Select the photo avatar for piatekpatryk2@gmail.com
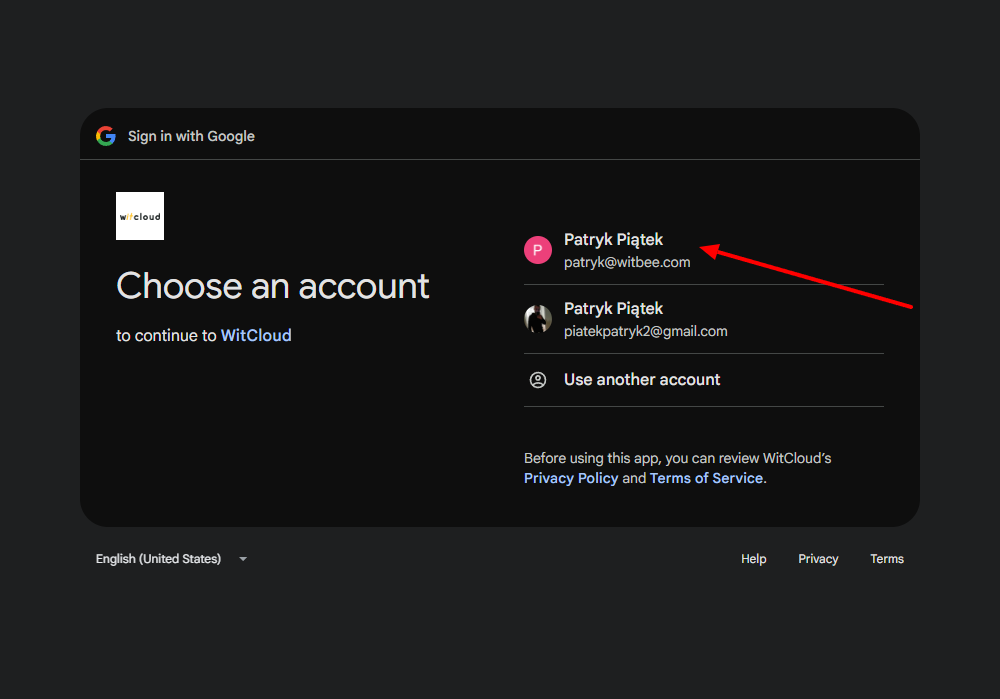This screenshot has width=1000, height=699. pyautogui.click(x=538, y=319)
